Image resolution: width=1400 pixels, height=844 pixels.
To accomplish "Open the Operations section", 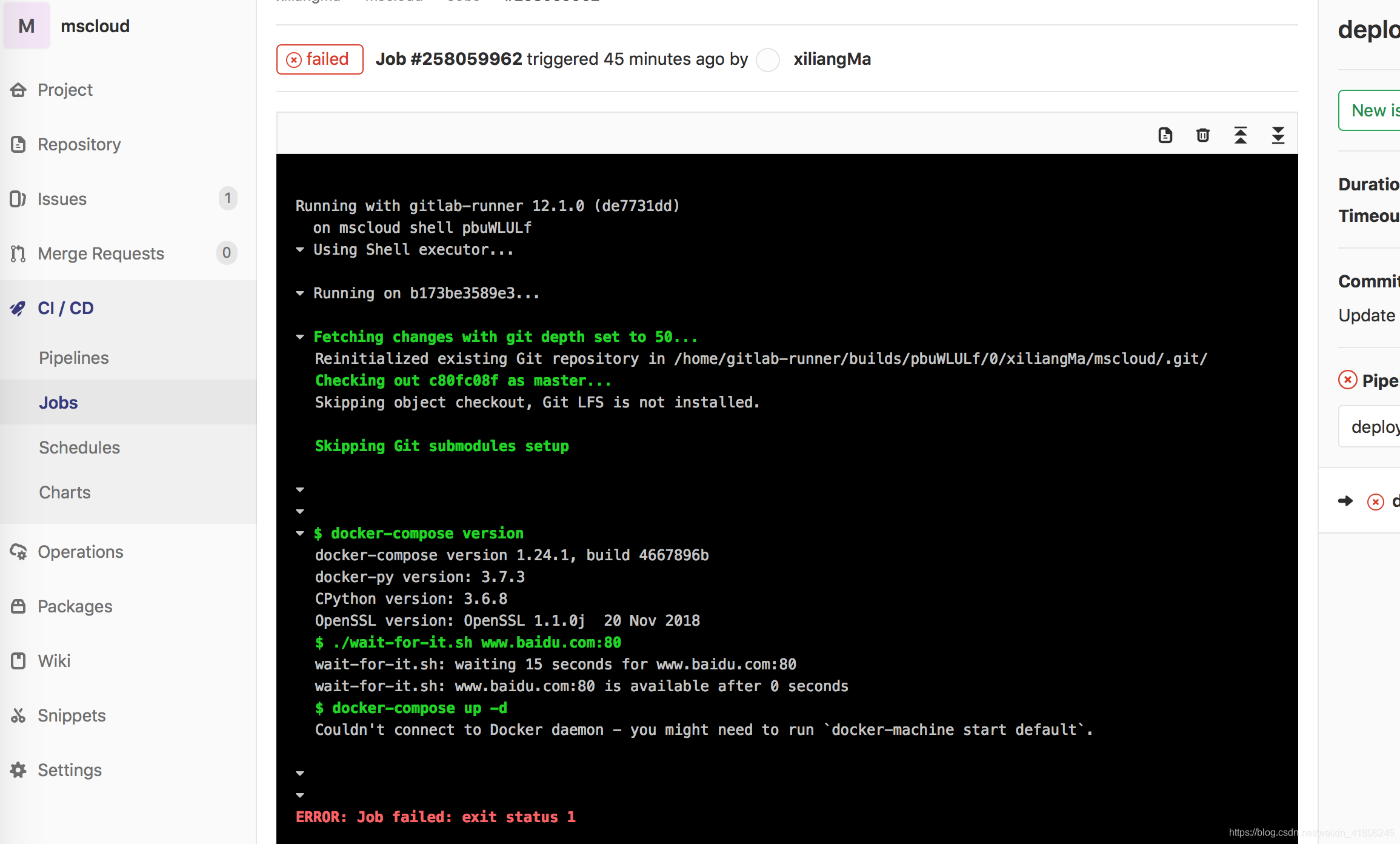I will pos(81,552).
